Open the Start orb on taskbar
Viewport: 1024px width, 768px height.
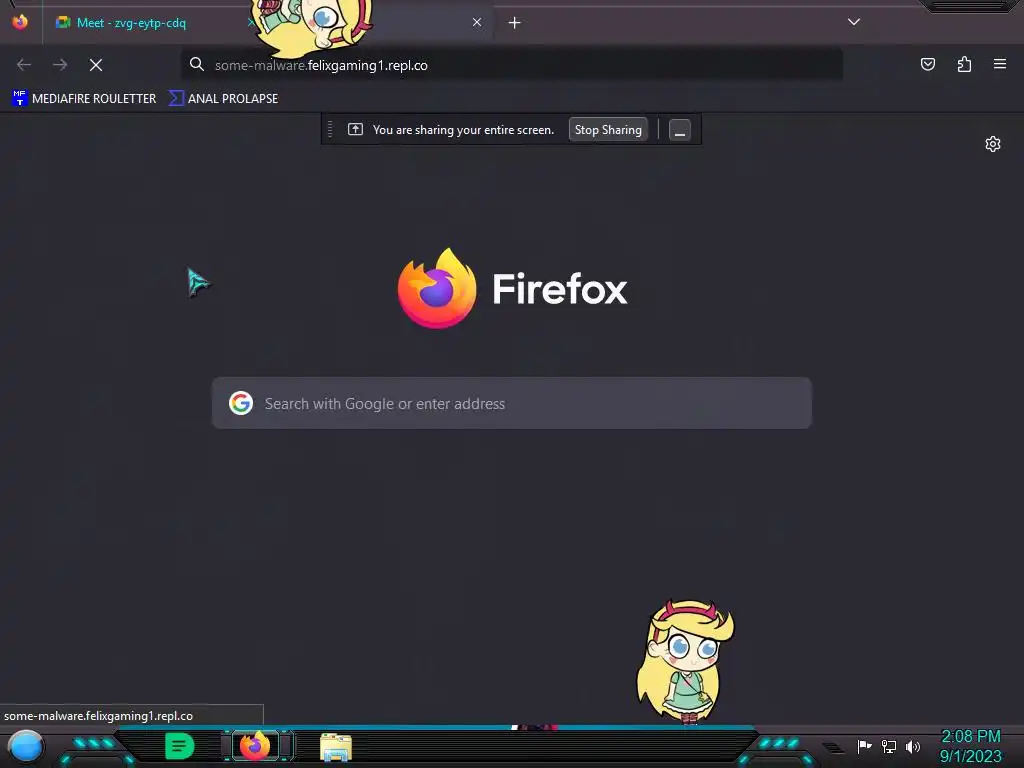25,746
